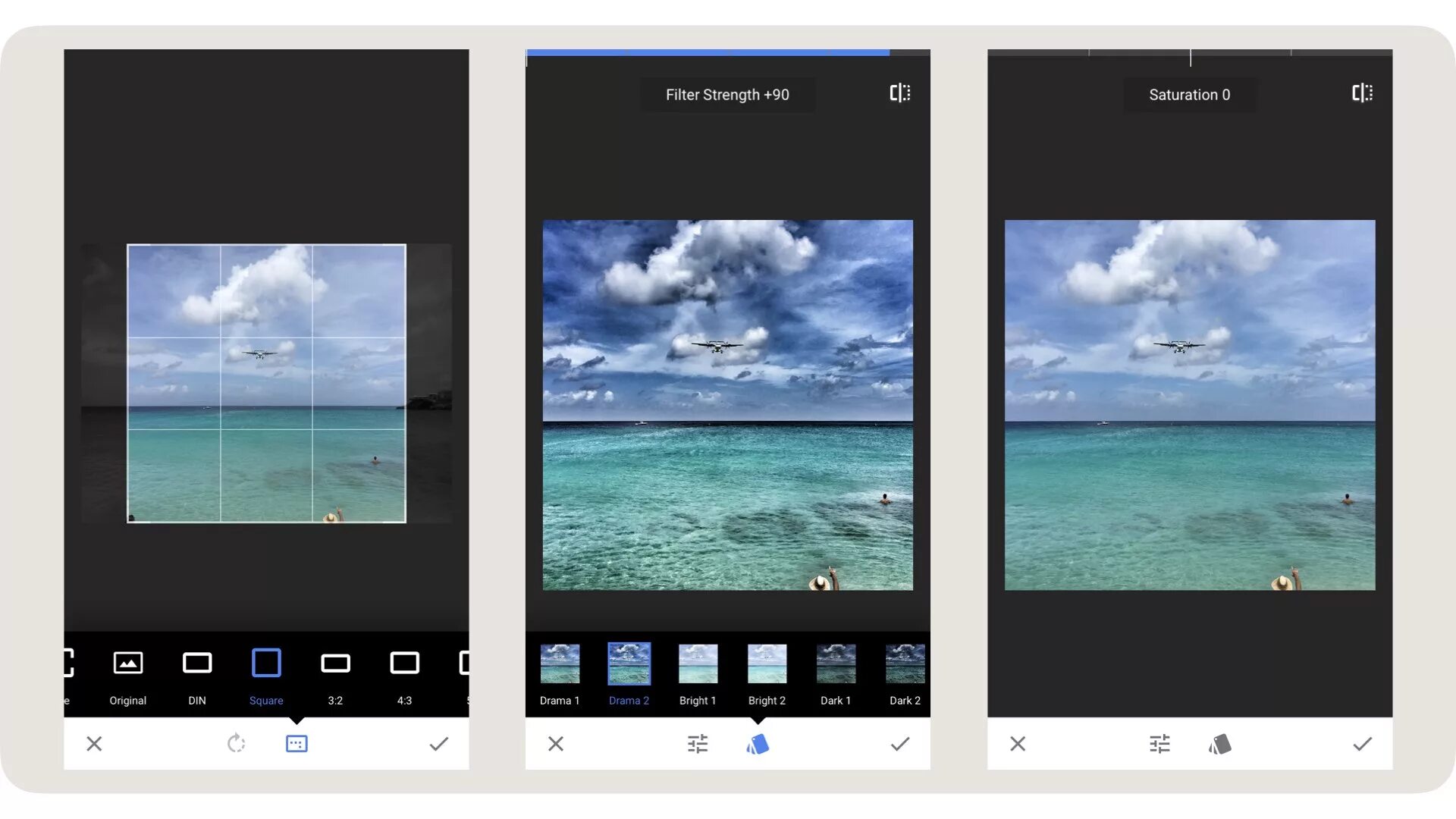The width and height of the screenshot is (1456, 819).
Task: Choose the Dark 1 filter preset
Action: (836, 664)
